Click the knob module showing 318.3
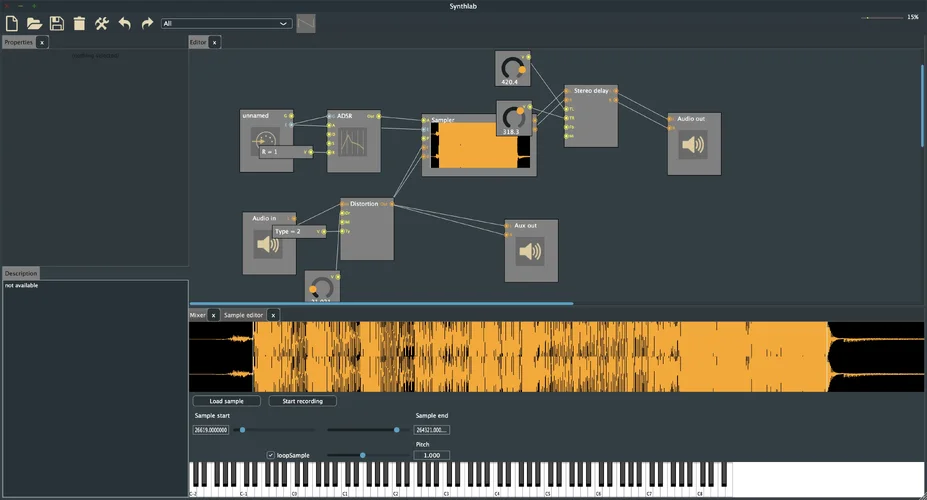 tap(513, 118)
